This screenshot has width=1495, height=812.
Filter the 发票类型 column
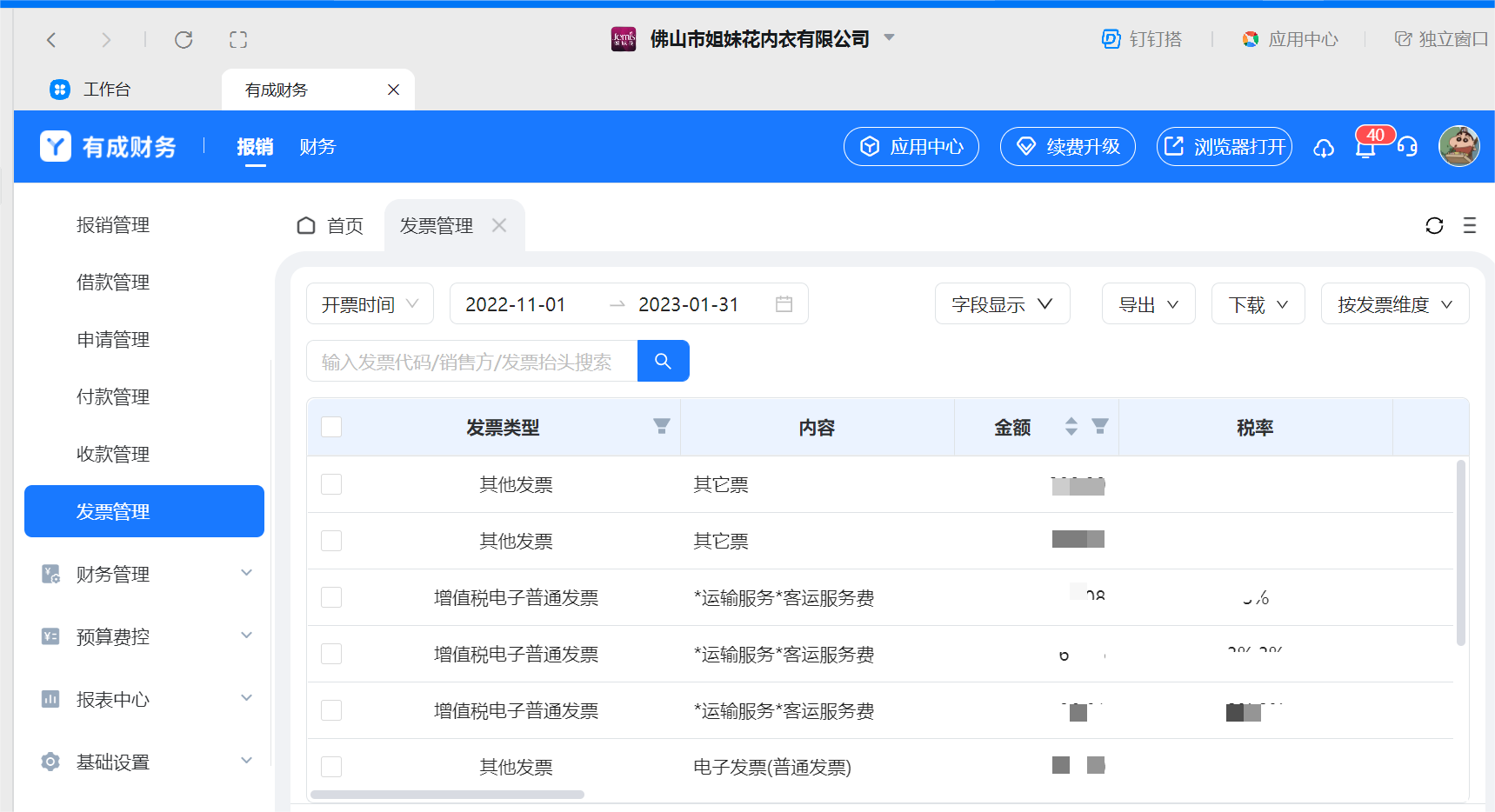tap(662, 426)
